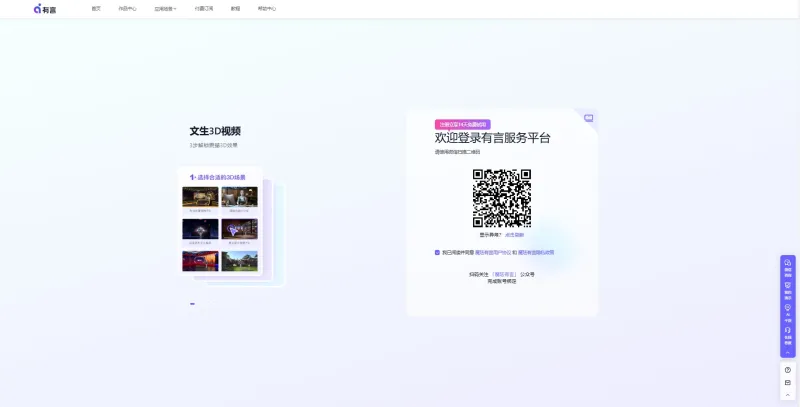This screenshot has height=407, width=800.
Task: Open the 付费订阅 nav item
Action: (204, 9)
